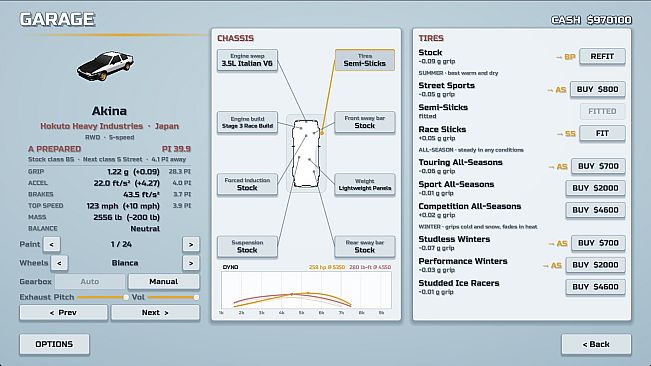Open Suspension Stock slot
The width and height of the screenshot is (651, 366).
tap(247, 246)
